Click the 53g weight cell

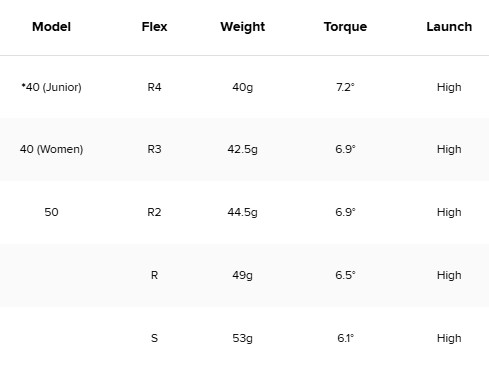[243, 339]
